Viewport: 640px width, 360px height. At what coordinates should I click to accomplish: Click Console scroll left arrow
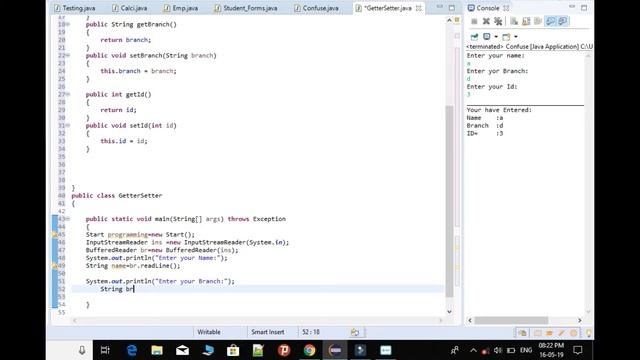(x=470, y=320)
